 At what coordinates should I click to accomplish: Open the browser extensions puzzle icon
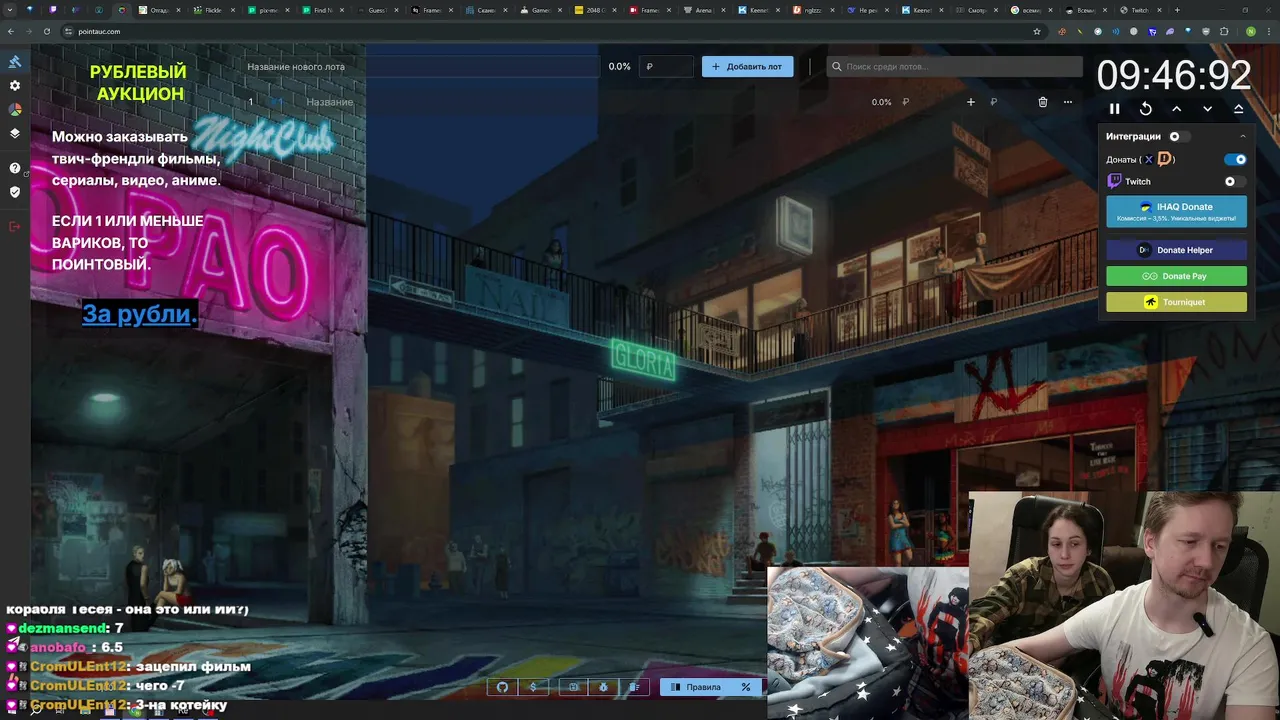(1224, 31)
